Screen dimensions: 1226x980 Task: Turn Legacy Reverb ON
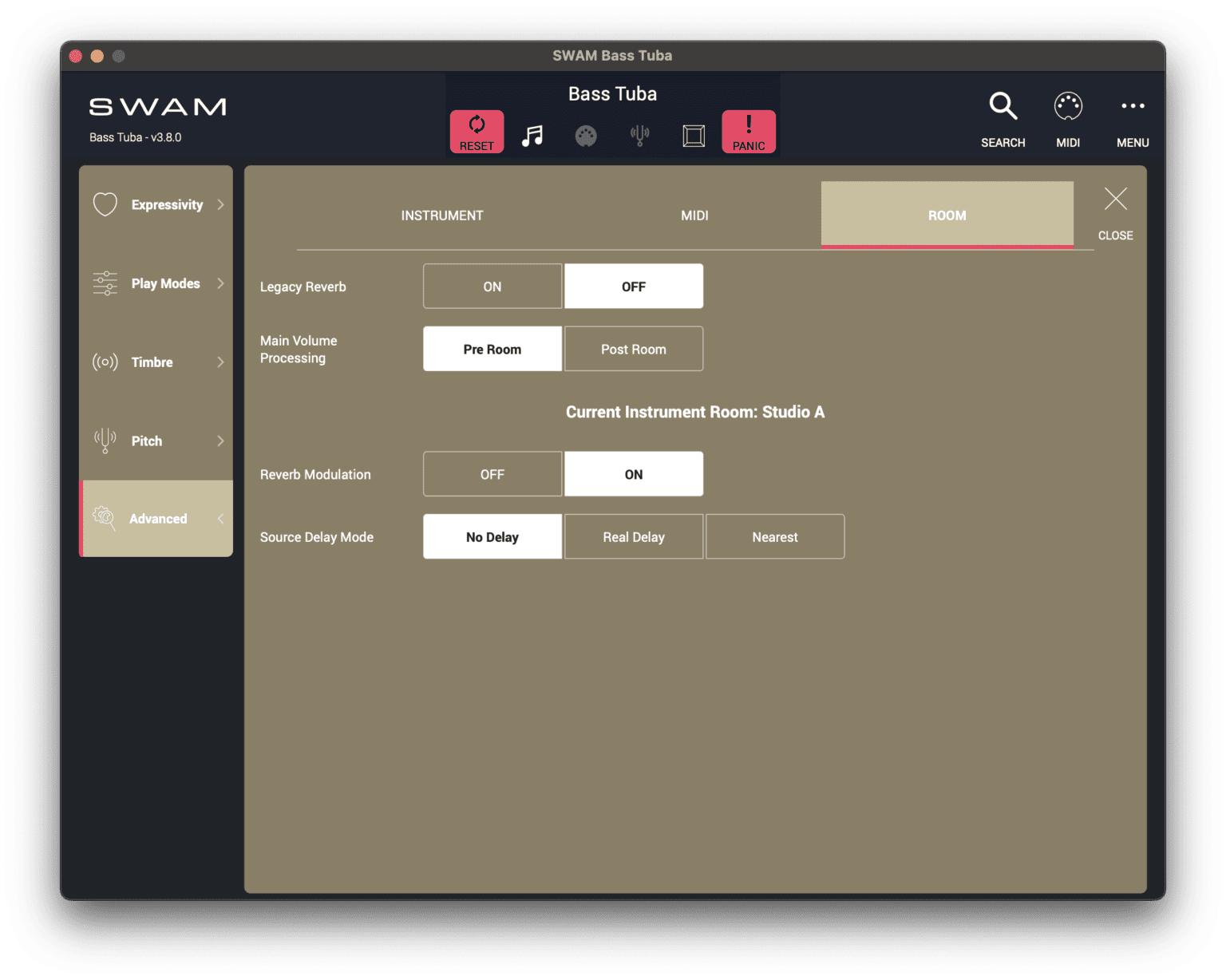(x=492, y=286)
